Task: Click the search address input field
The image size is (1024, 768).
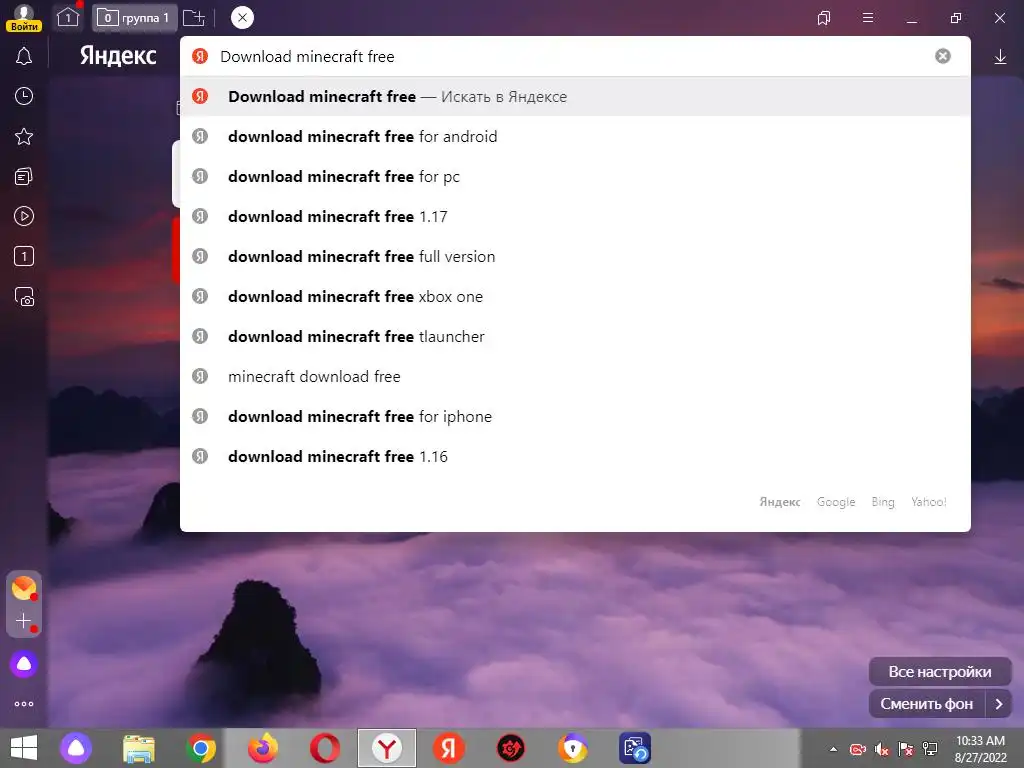Action: [x=575, y=56]
